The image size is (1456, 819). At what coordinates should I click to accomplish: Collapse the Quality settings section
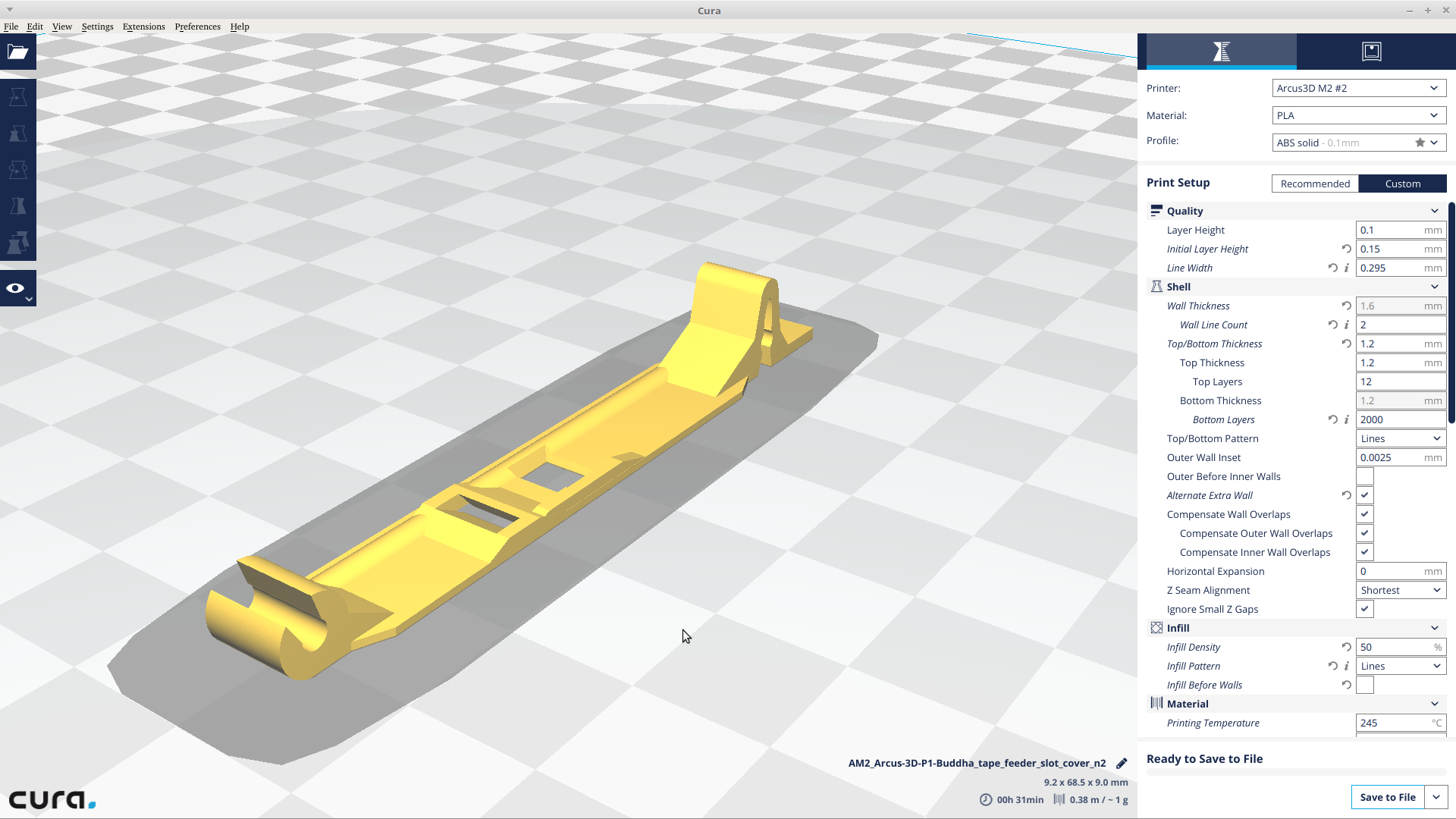(1434, 211)
